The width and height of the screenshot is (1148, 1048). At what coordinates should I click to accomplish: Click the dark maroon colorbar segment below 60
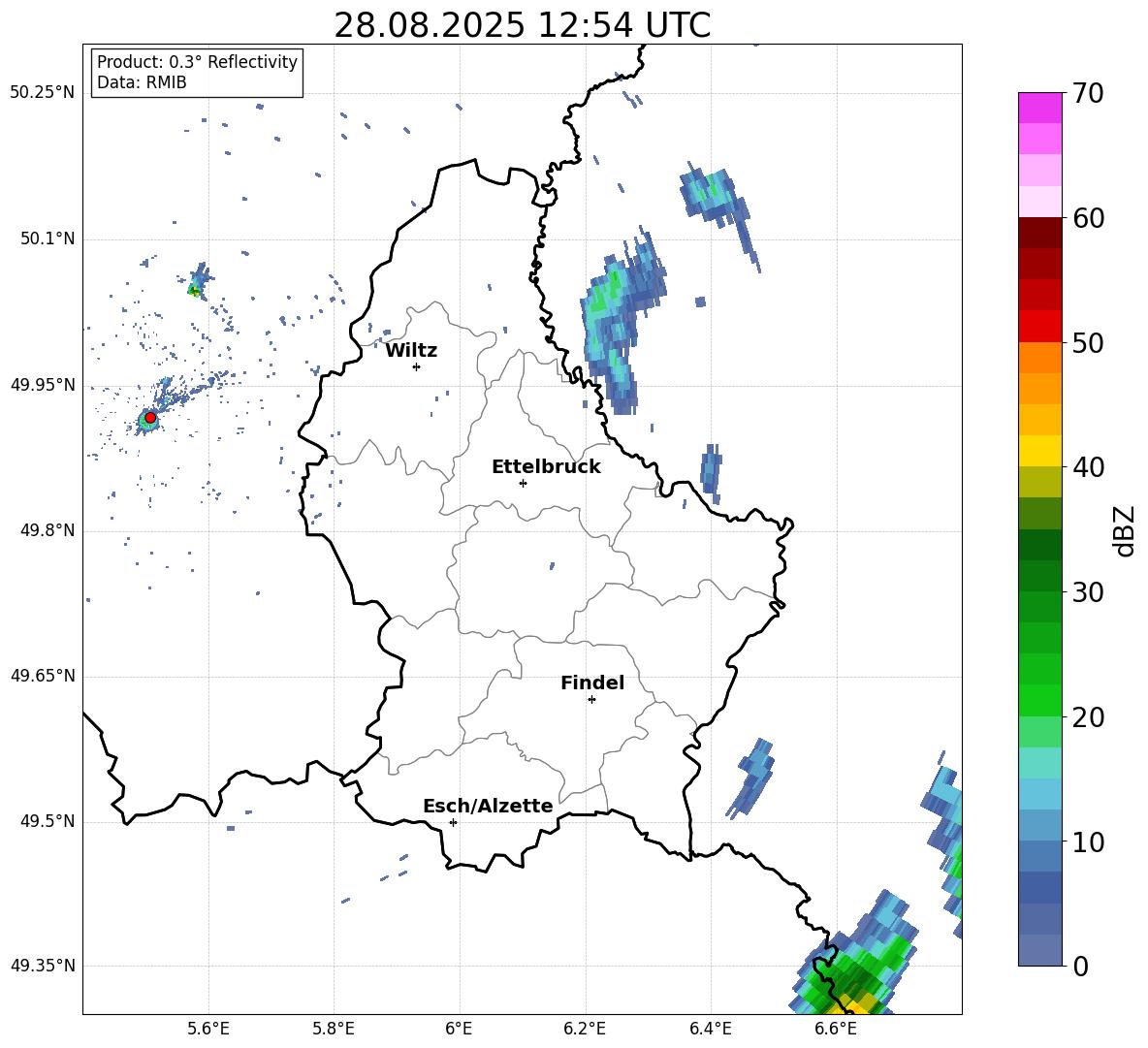point(1039,232)
